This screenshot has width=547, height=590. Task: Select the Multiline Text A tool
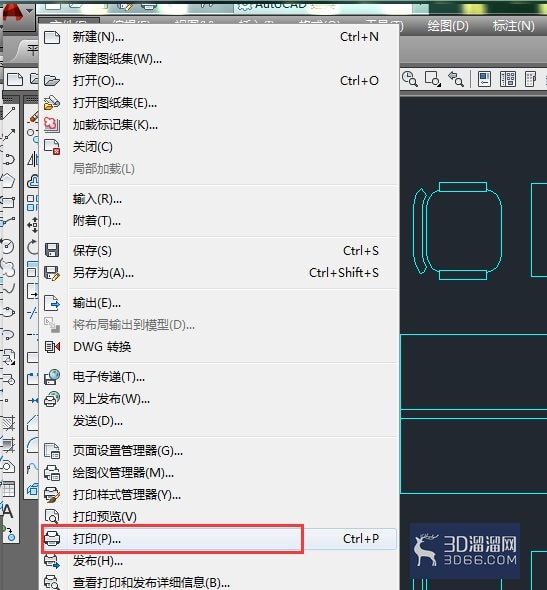pyautogui.click(x=8, y=512)
